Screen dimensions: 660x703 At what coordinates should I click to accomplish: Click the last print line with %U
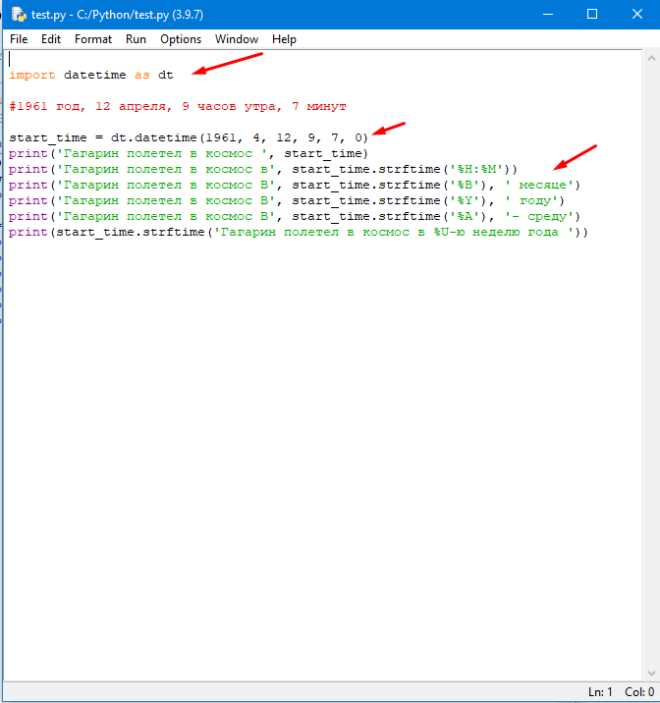pos(298,232)
